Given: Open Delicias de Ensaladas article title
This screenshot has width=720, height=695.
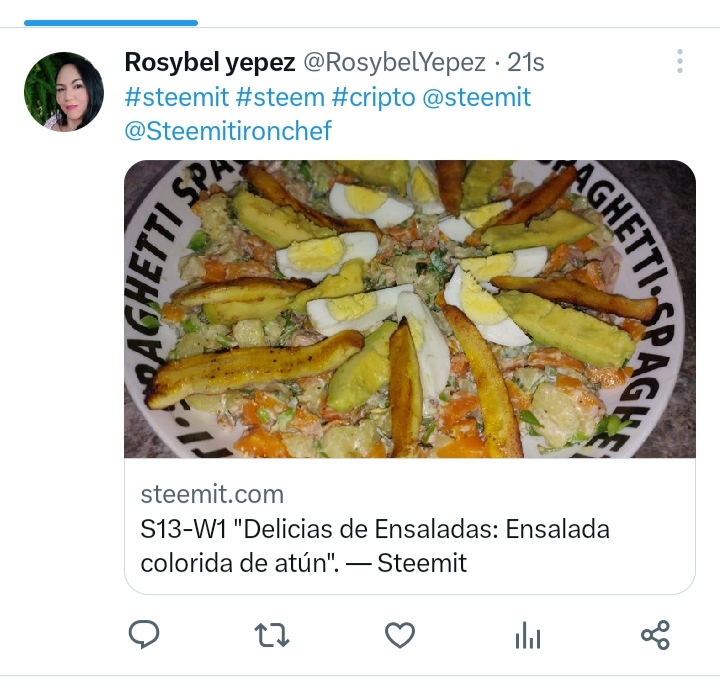Looking at the screenshot, I should [x=375, y=546].
